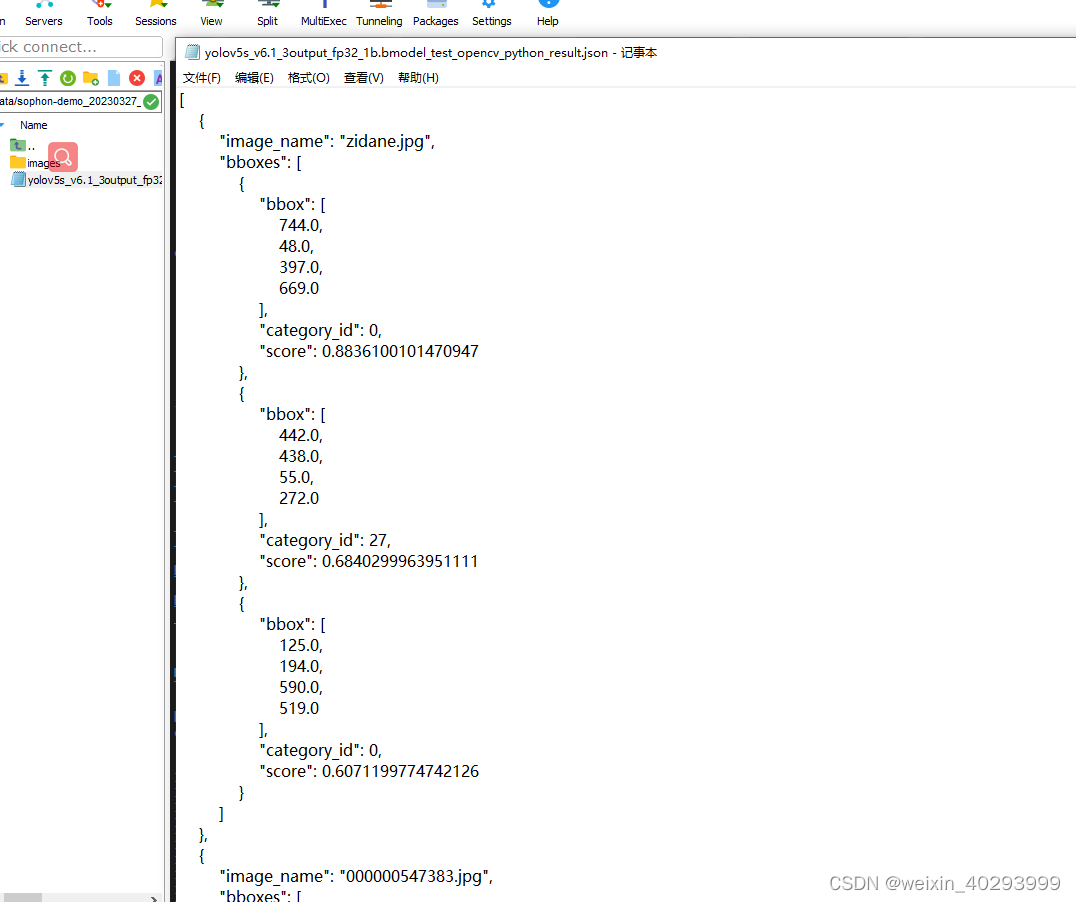Open Notepad 文件(F) menu
This screenshot has height=902, width=1076.
pyautogui.click(x=202, y=78)
